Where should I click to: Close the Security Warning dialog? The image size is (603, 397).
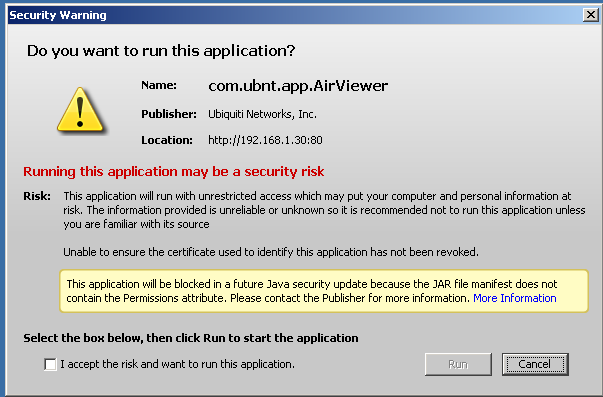pyautogui.click(x=590, y=15)
